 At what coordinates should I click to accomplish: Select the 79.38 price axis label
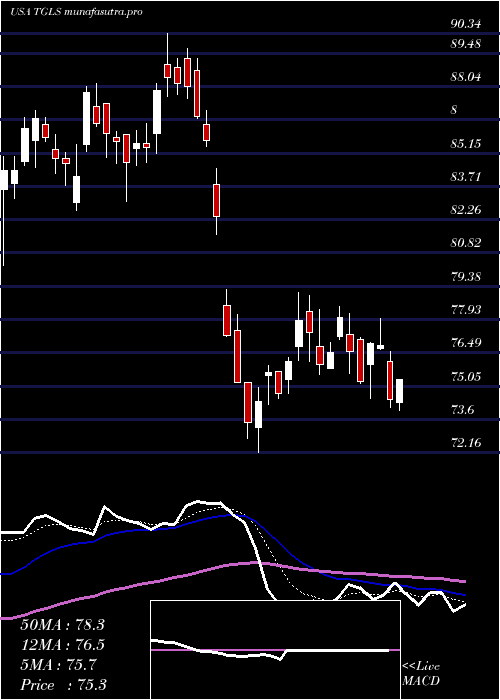pyautogui.click(x=466, y=276)
